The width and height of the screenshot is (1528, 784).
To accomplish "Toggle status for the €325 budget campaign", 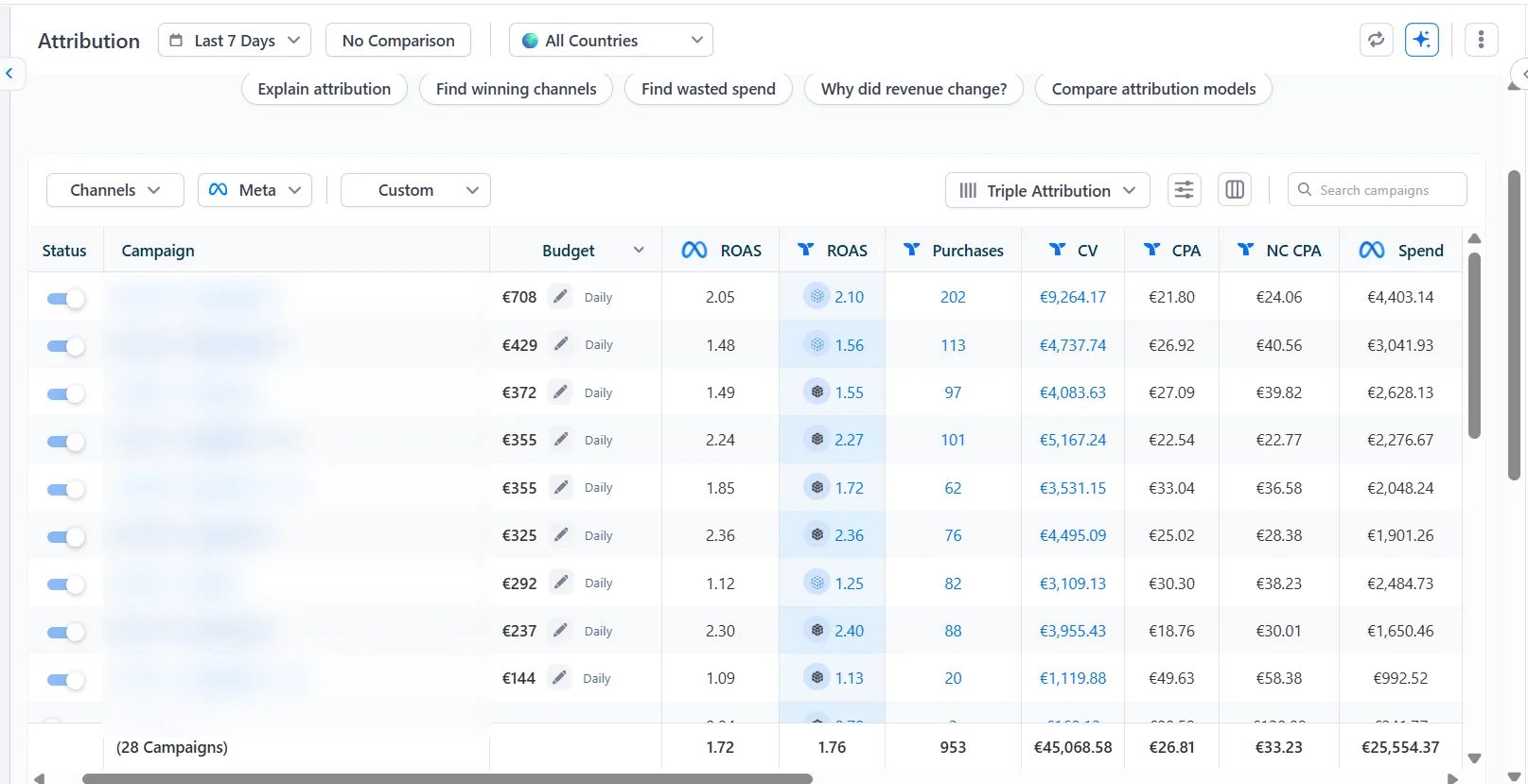I will tap(65, 536).
